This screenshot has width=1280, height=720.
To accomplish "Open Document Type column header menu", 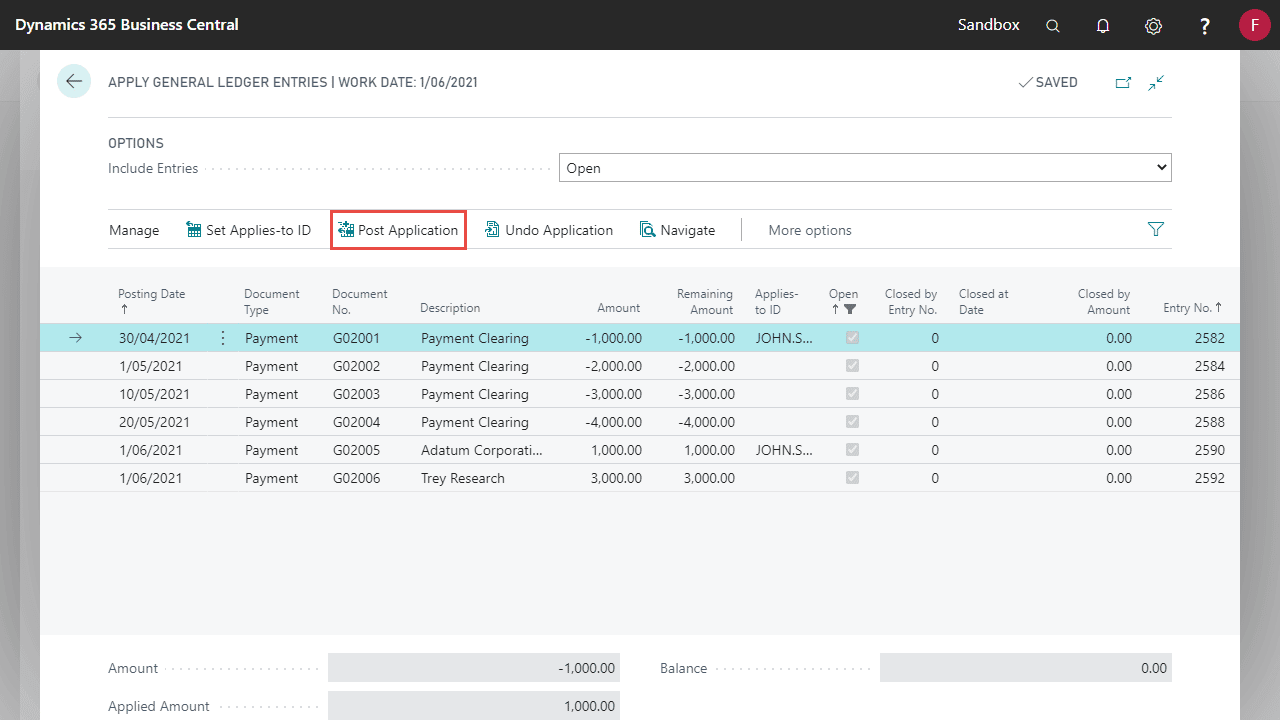I will point(271,301).
